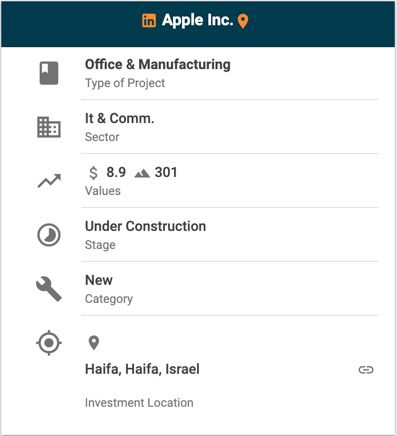Image resolution: width=397 pixels, height=436 pixels.
Task: Select the Under Construction stage entry
Action: coord(230,235)
